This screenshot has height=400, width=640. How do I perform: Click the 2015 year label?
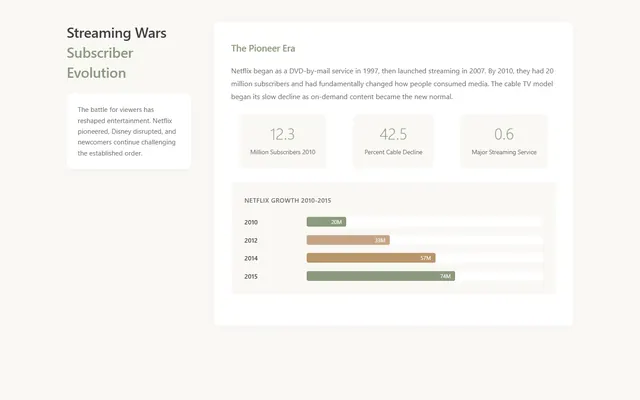pyautogui.click(x=251, y=276)
